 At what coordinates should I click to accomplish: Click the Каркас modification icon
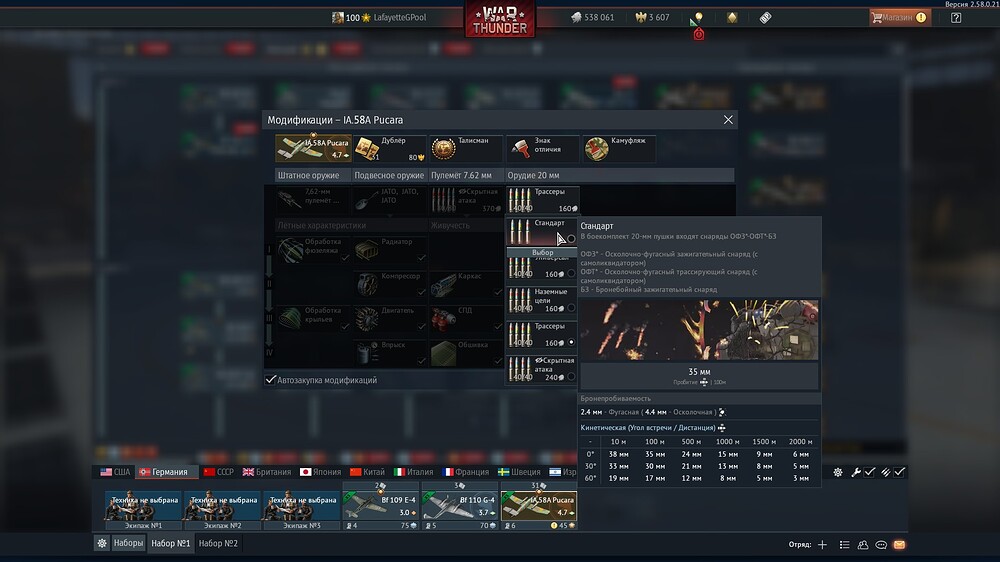[444, 285]
